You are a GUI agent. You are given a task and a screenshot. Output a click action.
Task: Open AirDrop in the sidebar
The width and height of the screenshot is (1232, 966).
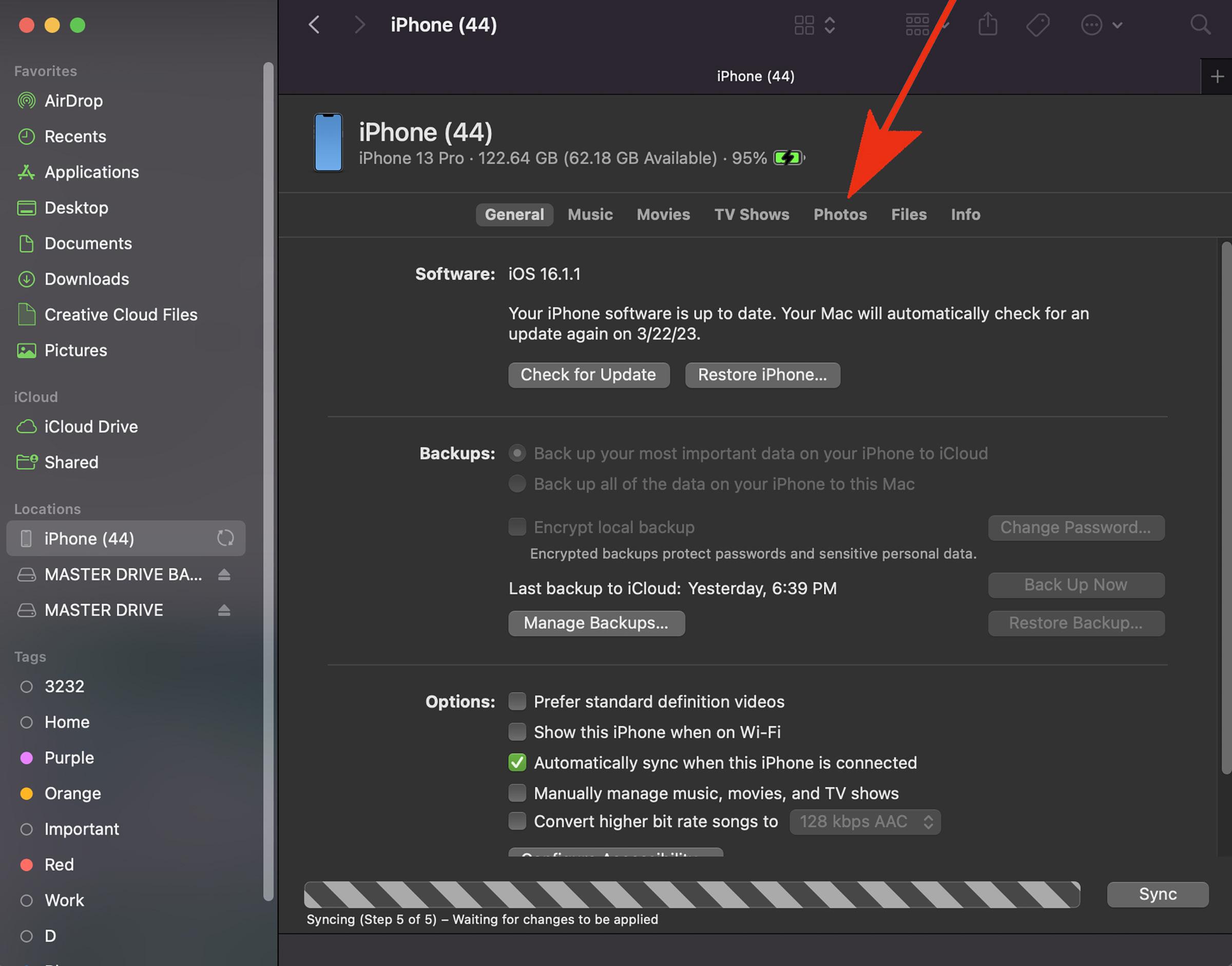coord(73,101)
